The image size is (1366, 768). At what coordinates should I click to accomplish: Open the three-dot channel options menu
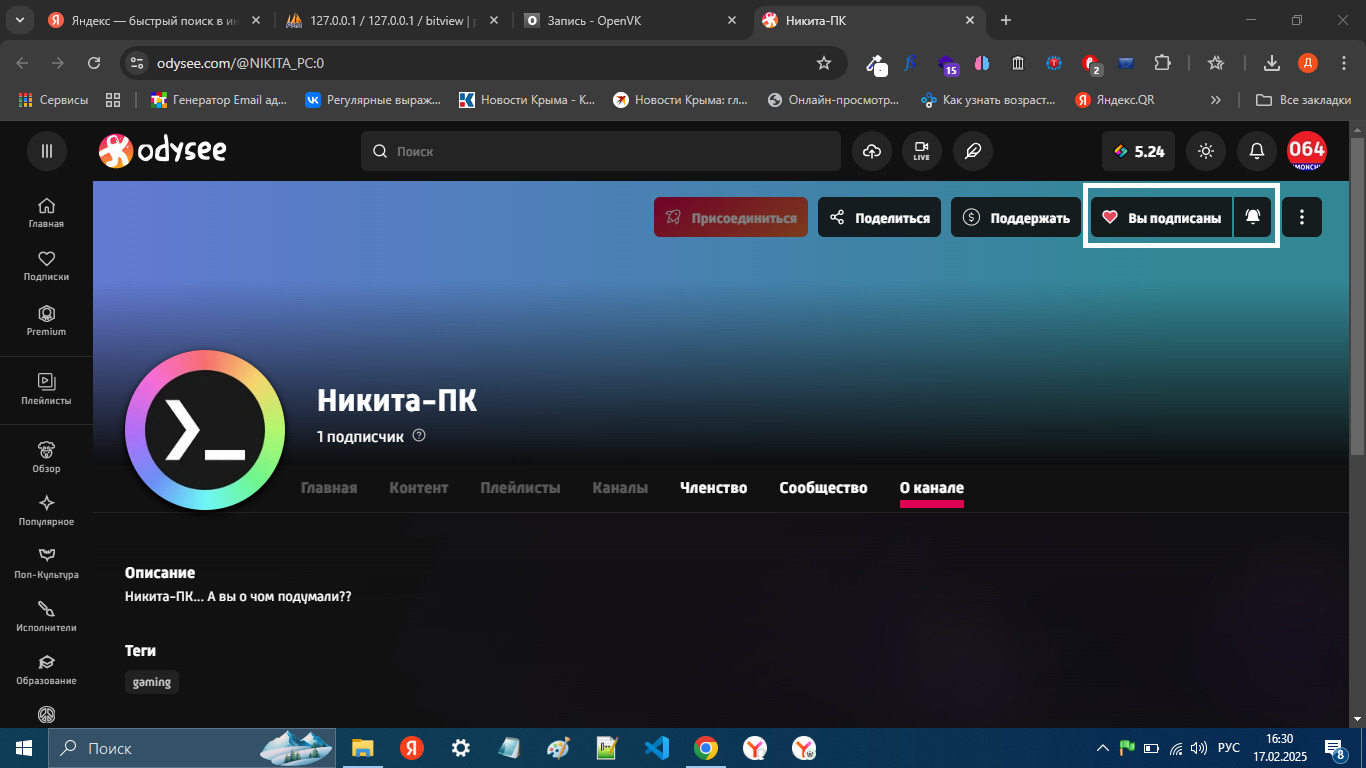click(1301, 217)
